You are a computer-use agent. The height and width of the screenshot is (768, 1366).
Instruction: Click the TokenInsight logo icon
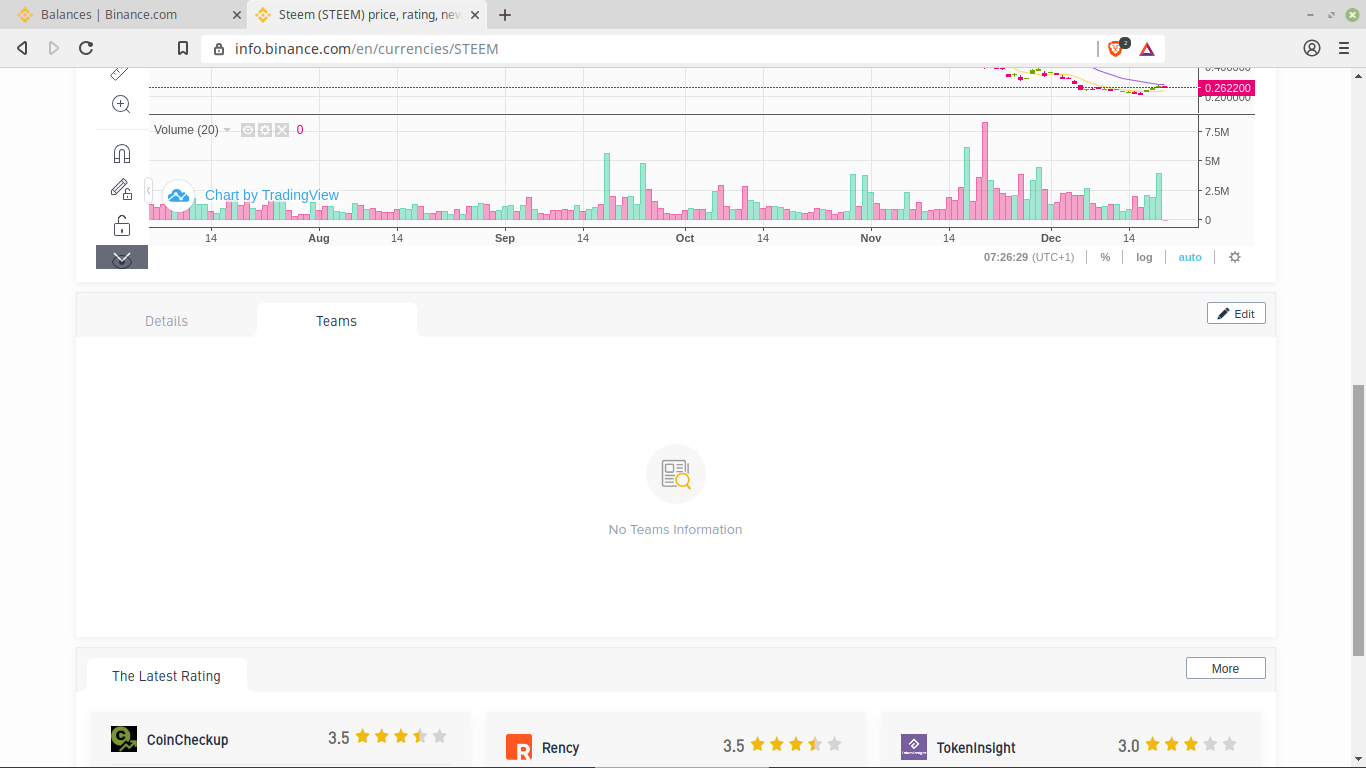(914, 747)
